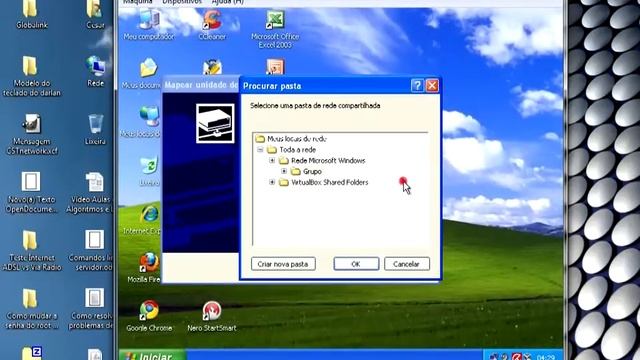Viewport: 640px width, 360px height.
Task: Click Cancelar in Procurar pasta dialog
Action: pos(407,264)
